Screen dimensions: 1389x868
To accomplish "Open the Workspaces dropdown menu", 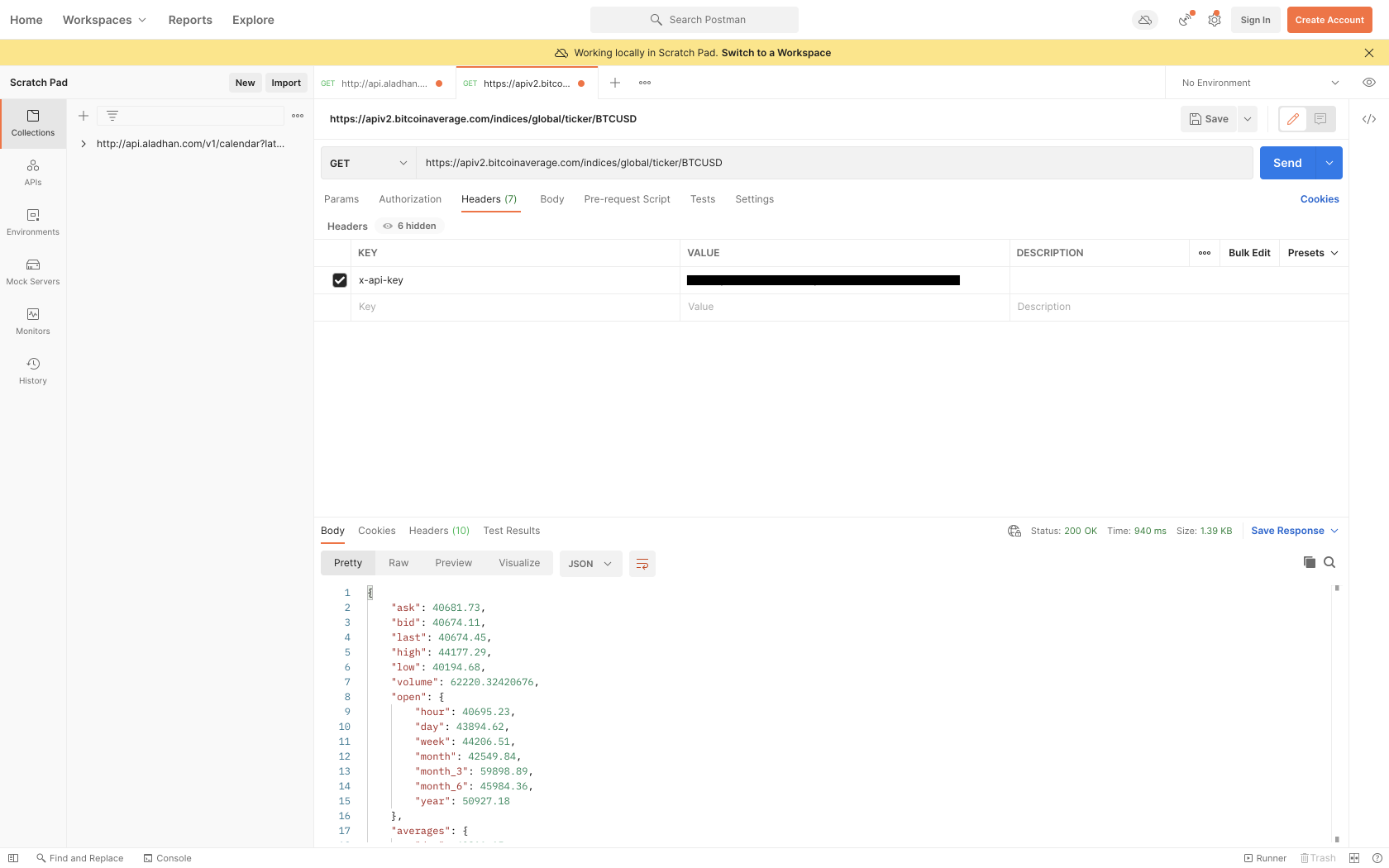I will [x=104, y=20].
